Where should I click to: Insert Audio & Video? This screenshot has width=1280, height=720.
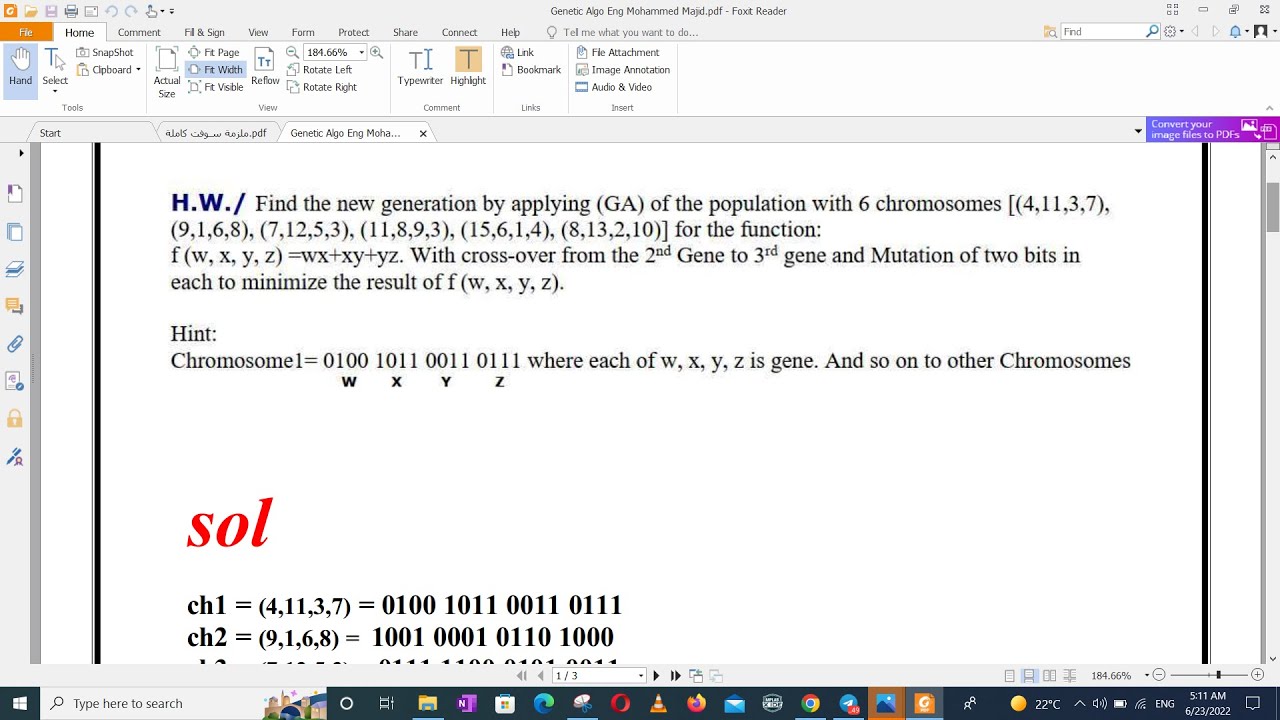coord(613,87)
